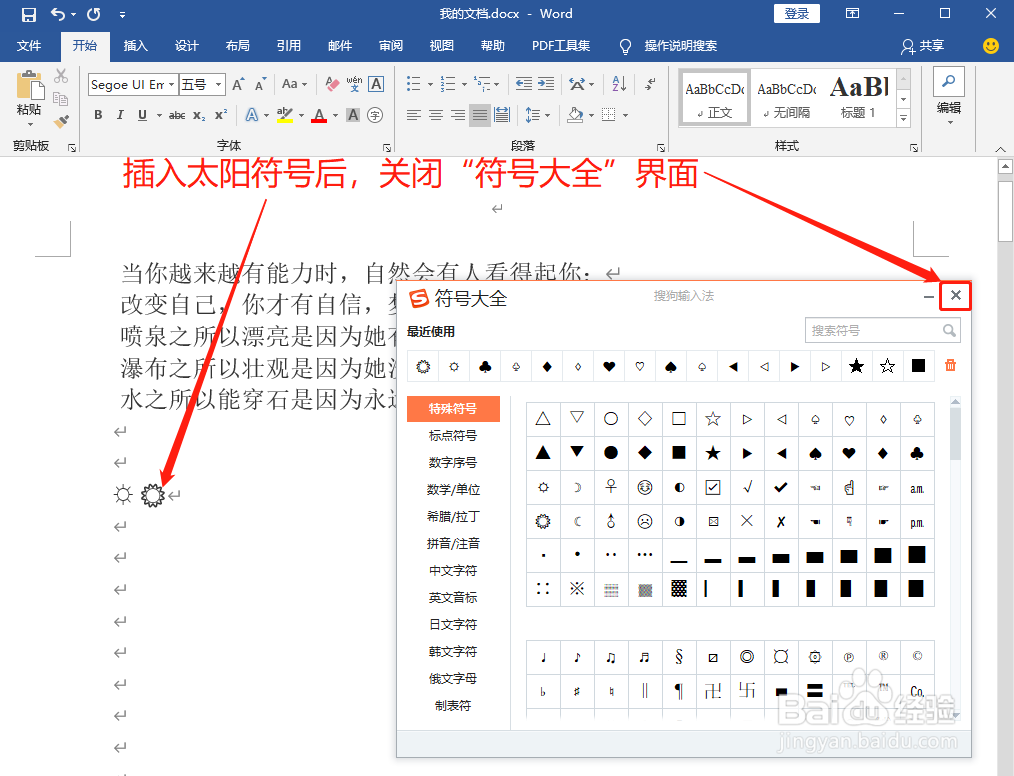
Task: Clear recent symbols with orange trash icon
Action: (950, 365)
